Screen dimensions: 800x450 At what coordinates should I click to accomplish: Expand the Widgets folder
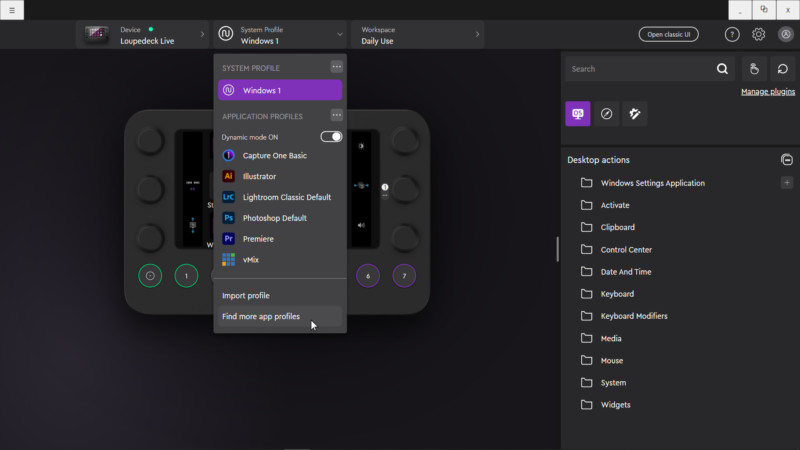pos(606,405)
